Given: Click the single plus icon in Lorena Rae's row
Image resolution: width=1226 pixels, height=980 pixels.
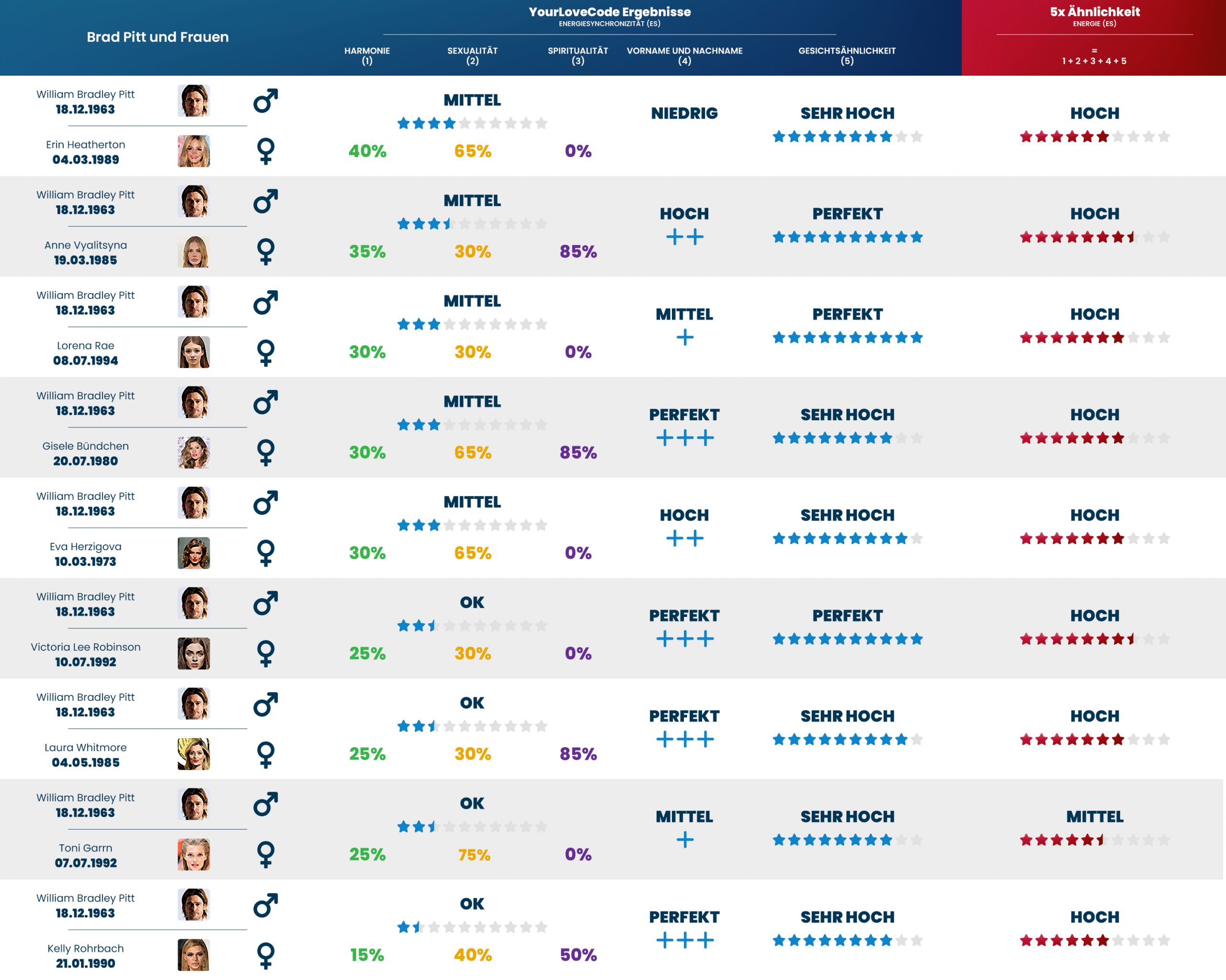Looking at the screenshot, I should click(x=685, y=337).
